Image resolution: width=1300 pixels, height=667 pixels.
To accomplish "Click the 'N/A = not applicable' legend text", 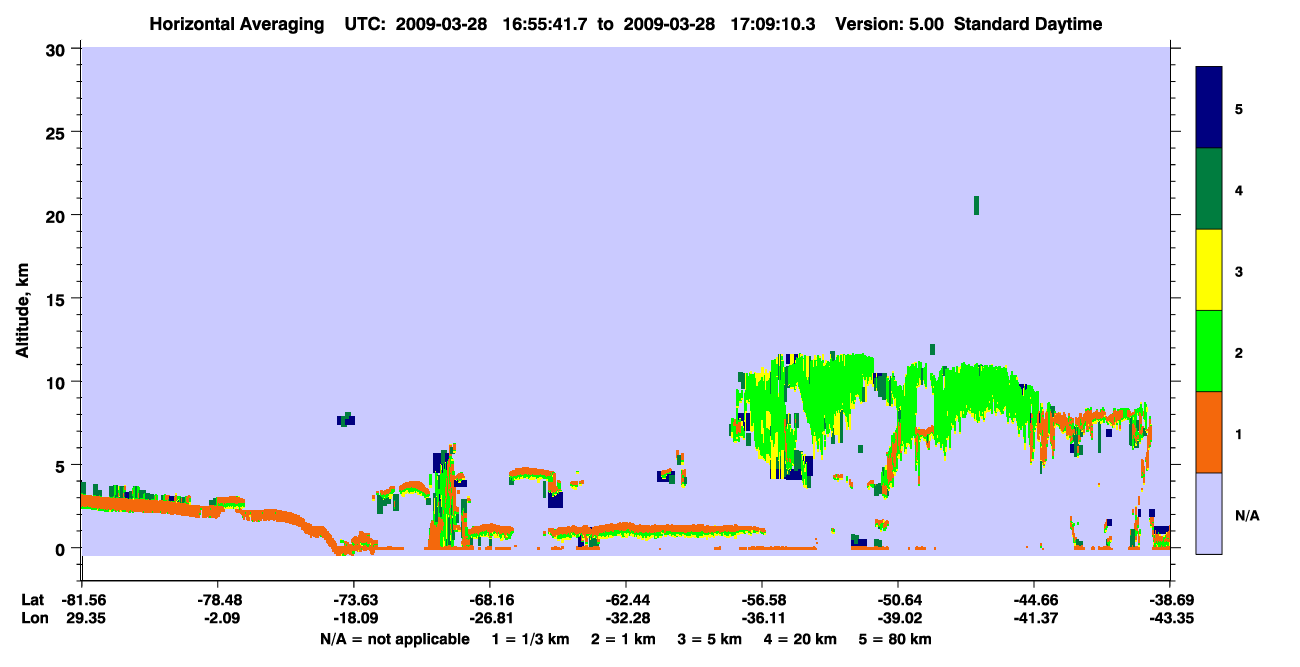I will 394,639.
